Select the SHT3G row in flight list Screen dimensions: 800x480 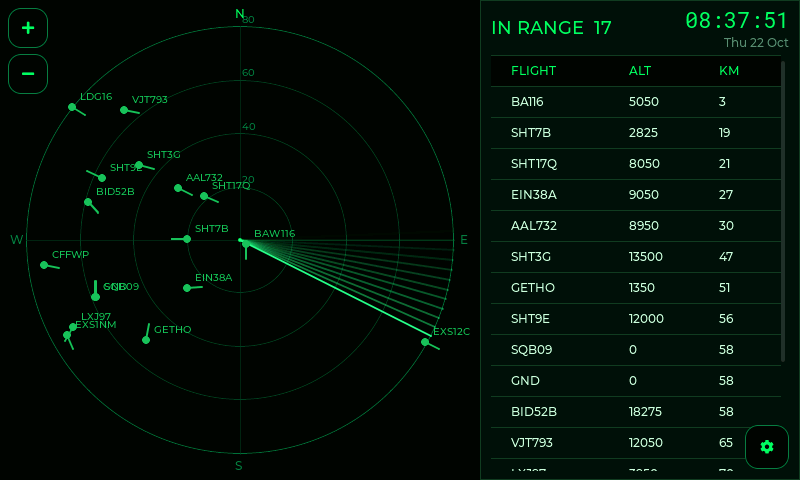pos(636,257)
